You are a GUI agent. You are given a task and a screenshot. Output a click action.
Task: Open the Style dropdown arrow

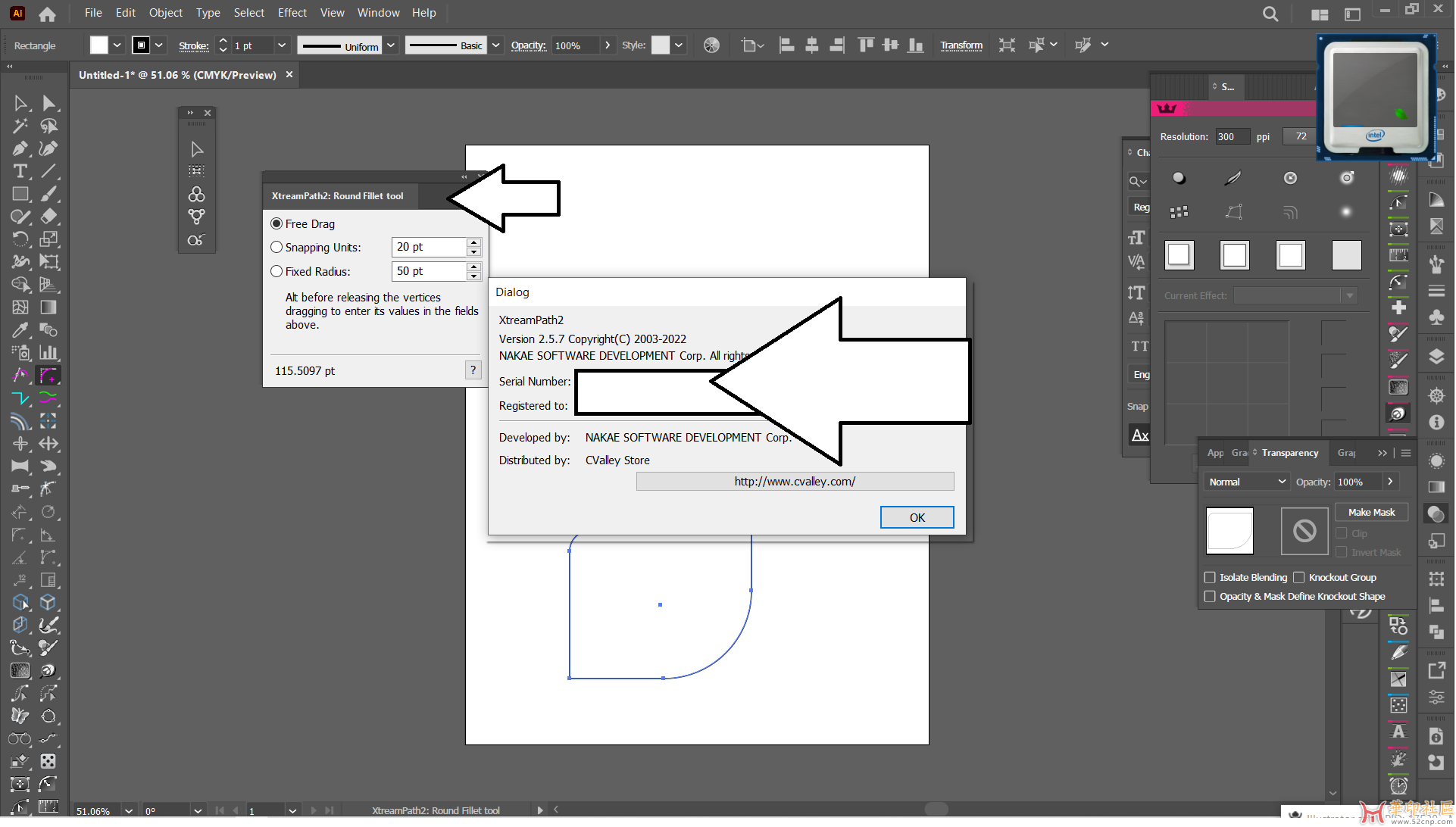[679, 45]
